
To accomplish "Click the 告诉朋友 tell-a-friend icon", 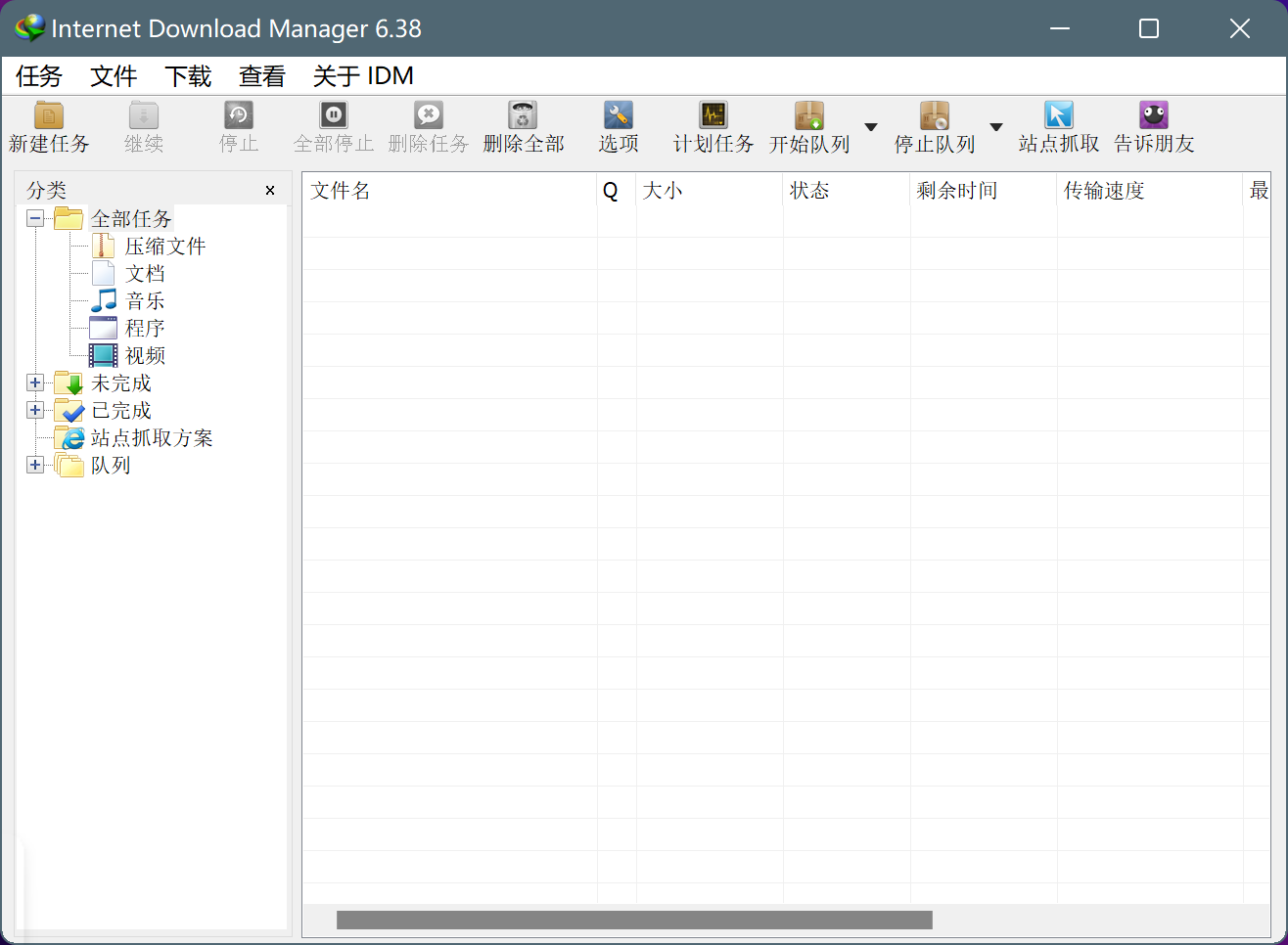I will coord(1154,115).
